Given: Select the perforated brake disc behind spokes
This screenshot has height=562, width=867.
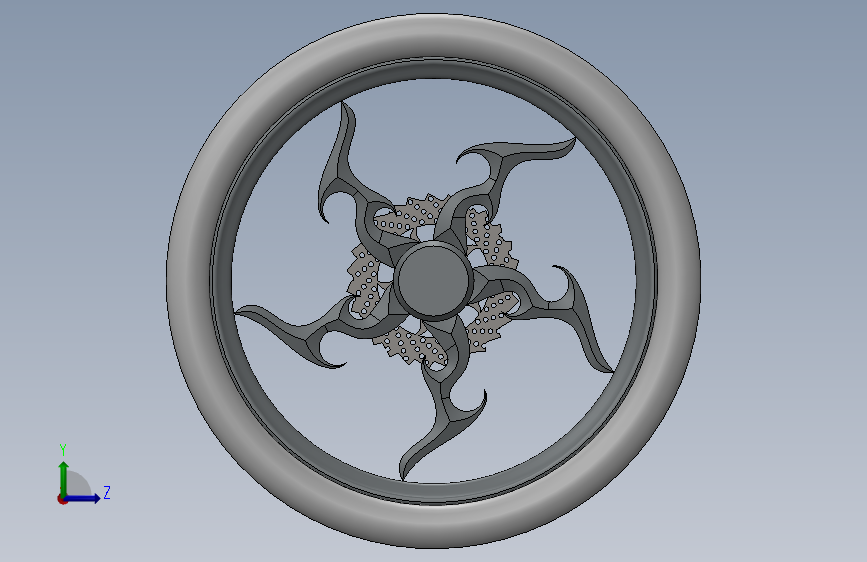Looking at the screenshot, I should [489, 241].
